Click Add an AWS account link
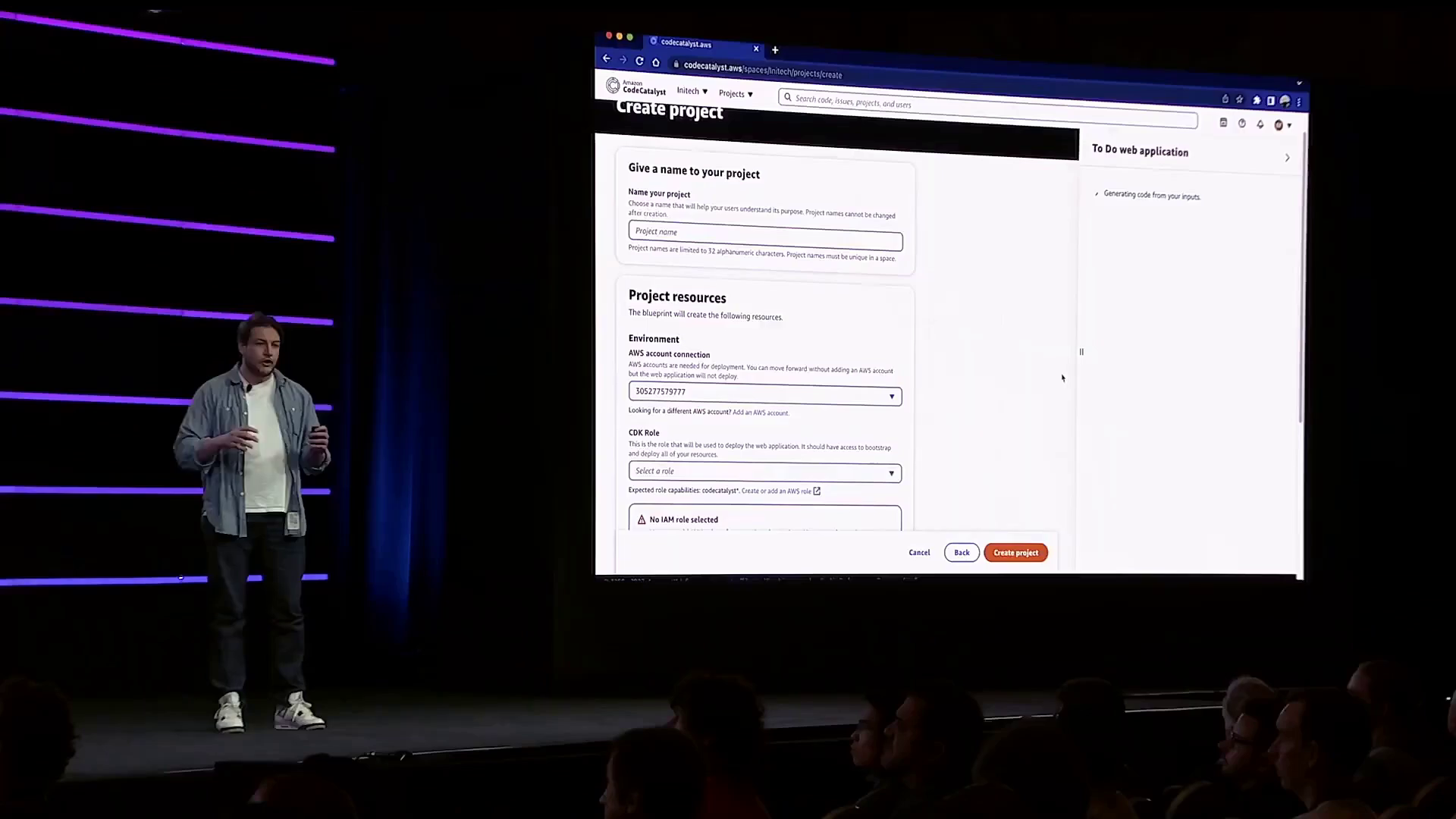1456x819 pixels. click(761, 413)
